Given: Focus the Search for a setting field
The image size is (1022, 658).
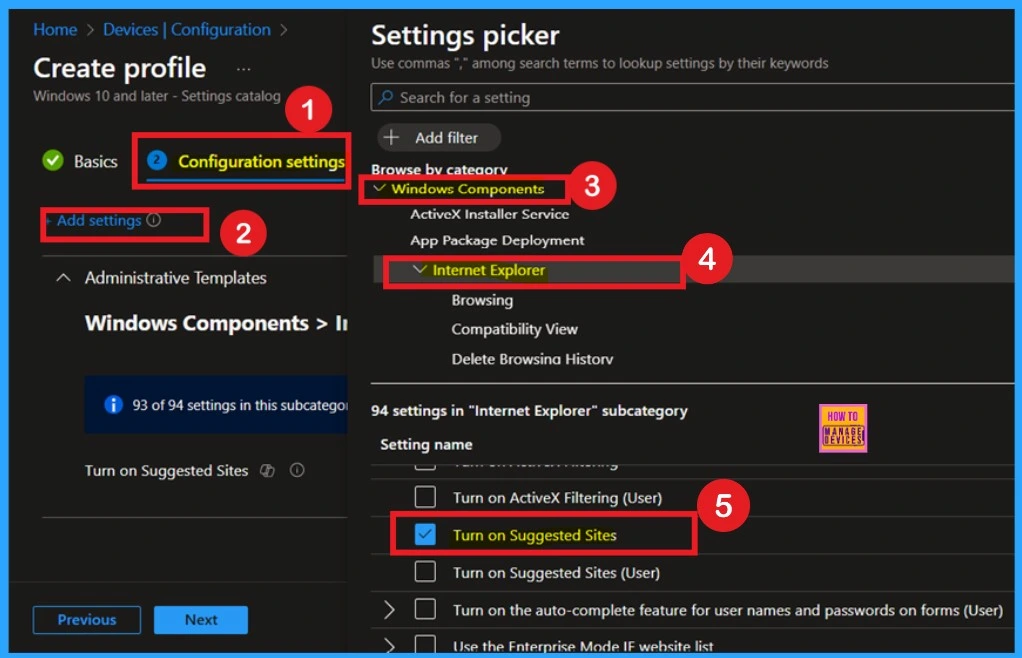Looking at the screenshot, I should 693,98.
